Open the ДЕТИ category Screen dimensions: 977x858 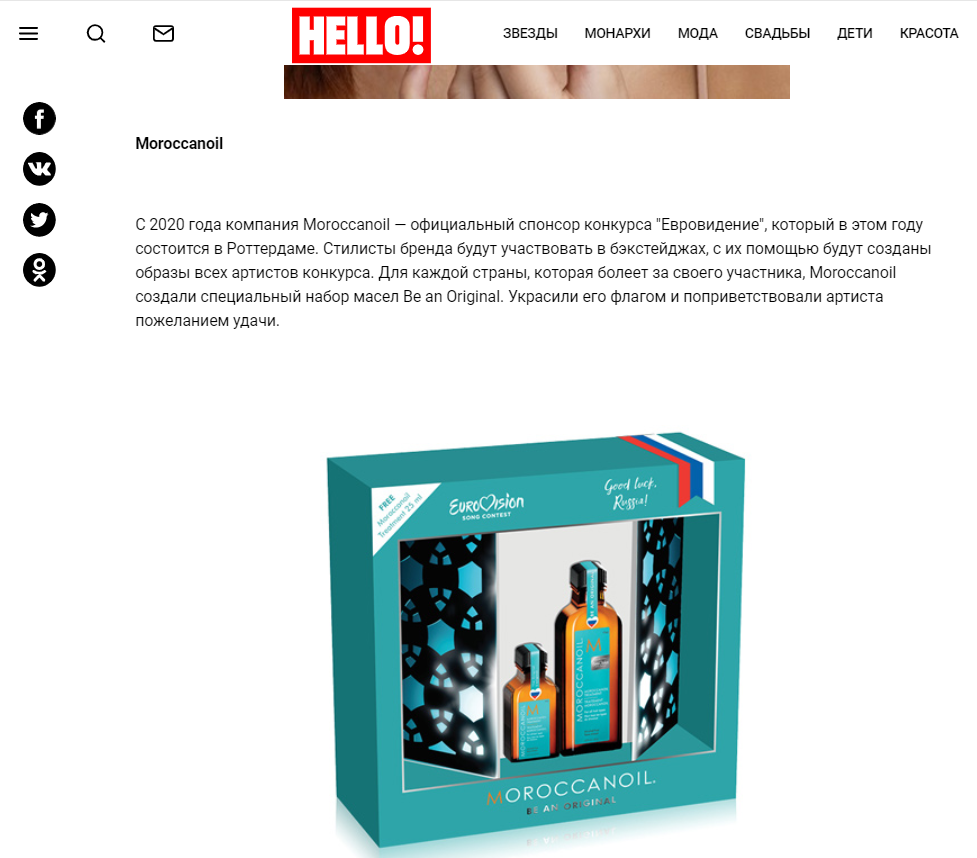[x=855, y=34]
